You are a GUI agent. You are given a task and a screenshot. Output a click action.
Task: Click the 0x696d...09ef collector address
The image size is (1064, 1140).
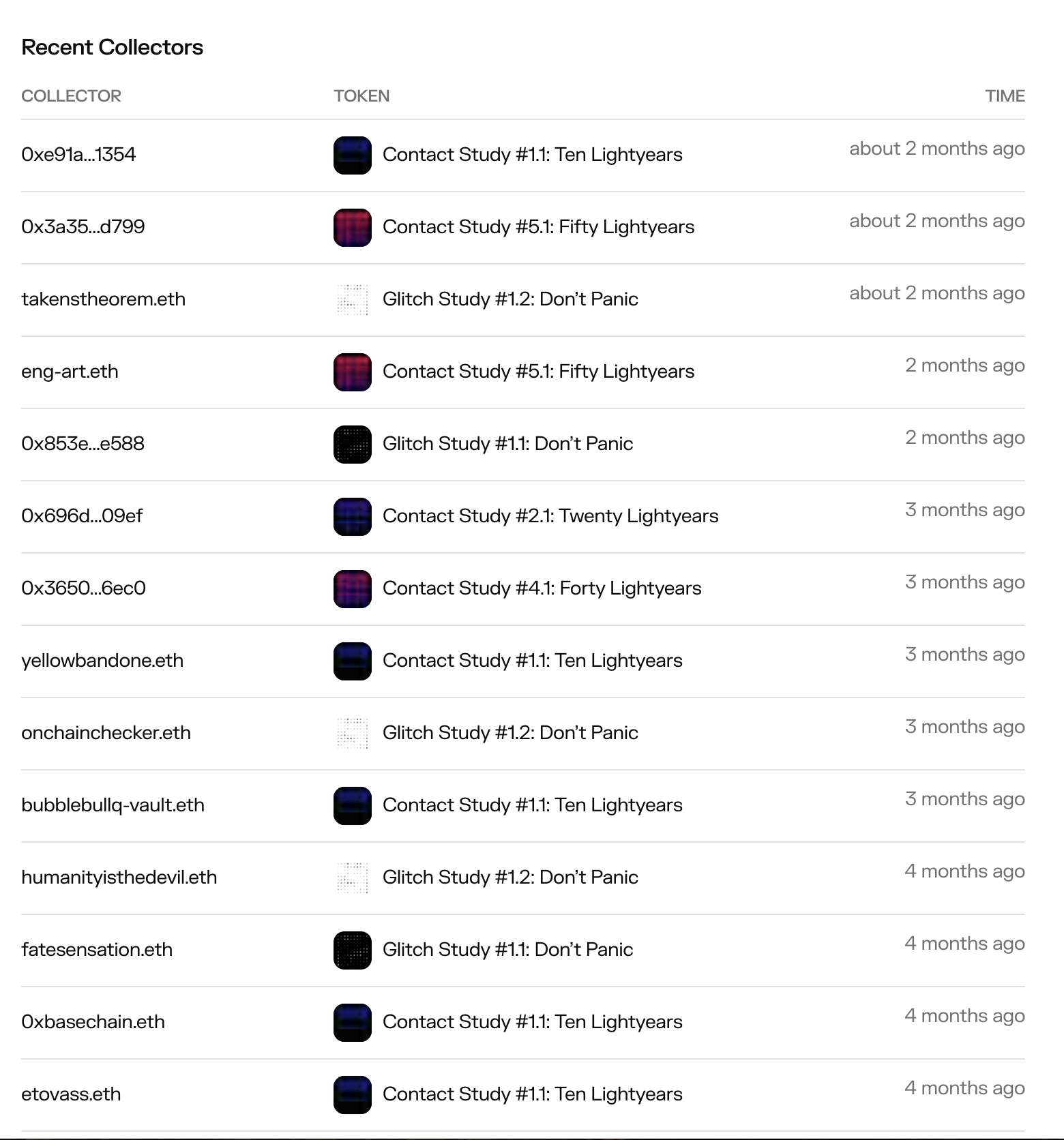pyautogui.click(x=82, y=516)
